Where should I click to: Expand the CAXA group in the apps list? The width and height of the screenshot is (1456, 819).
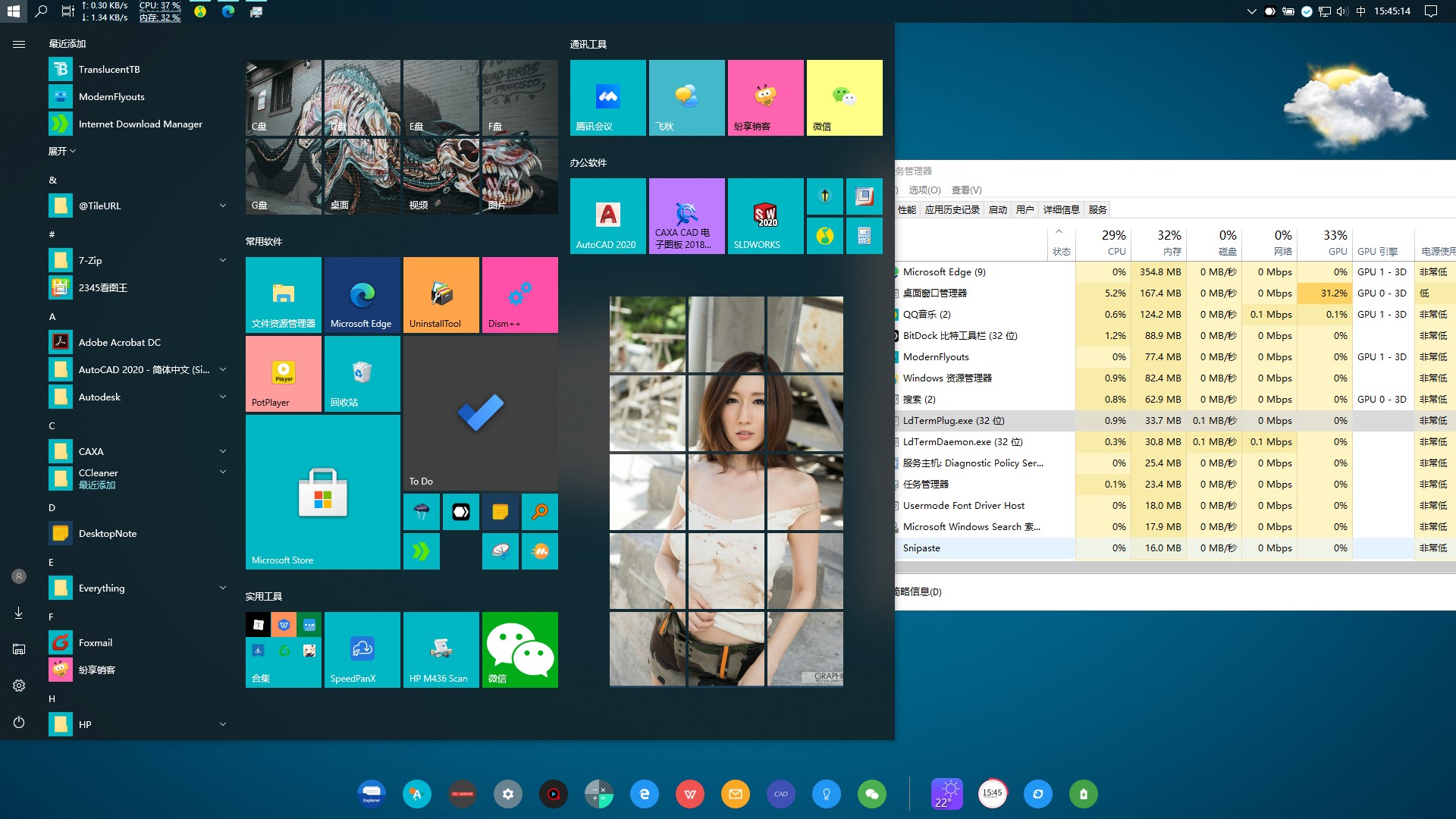click(x=222, y=451)
